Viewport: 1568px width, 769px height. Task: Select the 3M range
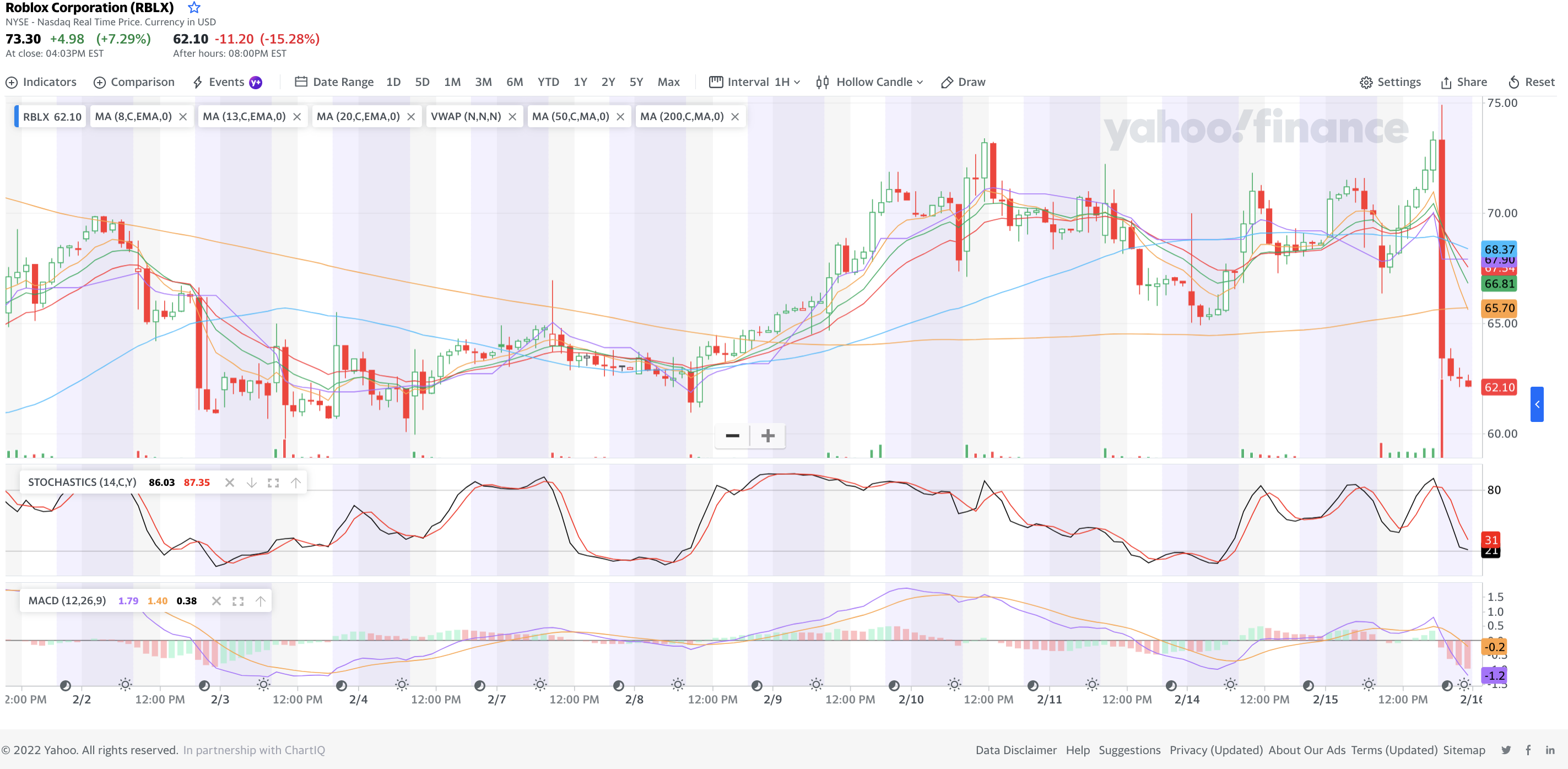click(483, 82)
